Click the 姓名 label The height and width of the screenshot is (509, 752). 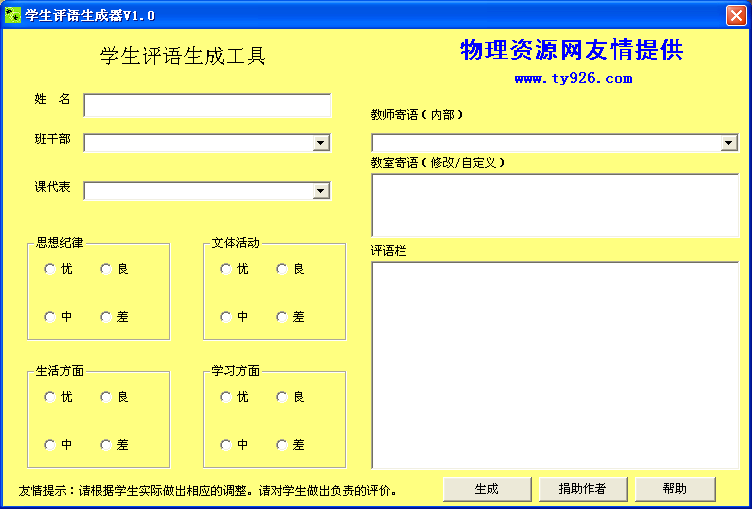(53, 99)
